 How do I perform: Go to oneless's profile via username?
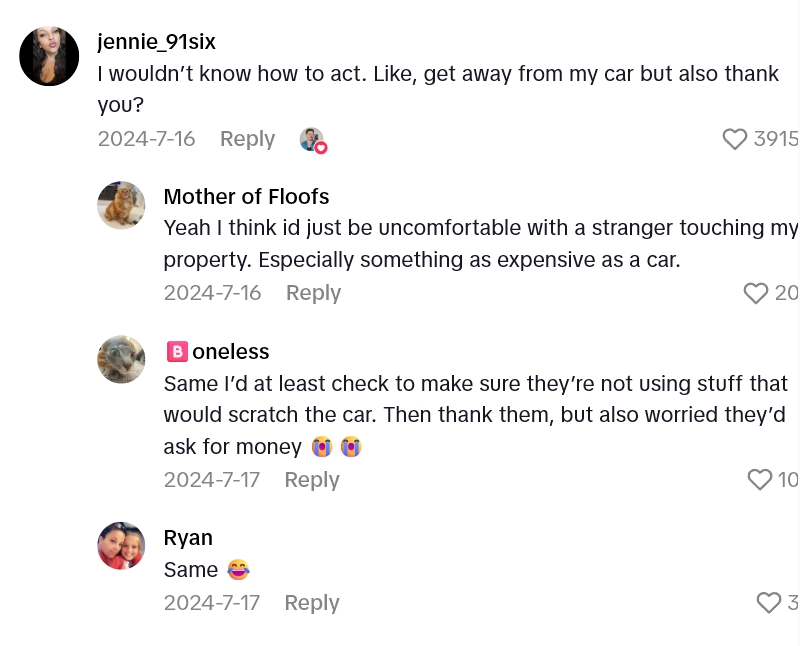pos(230,352)
